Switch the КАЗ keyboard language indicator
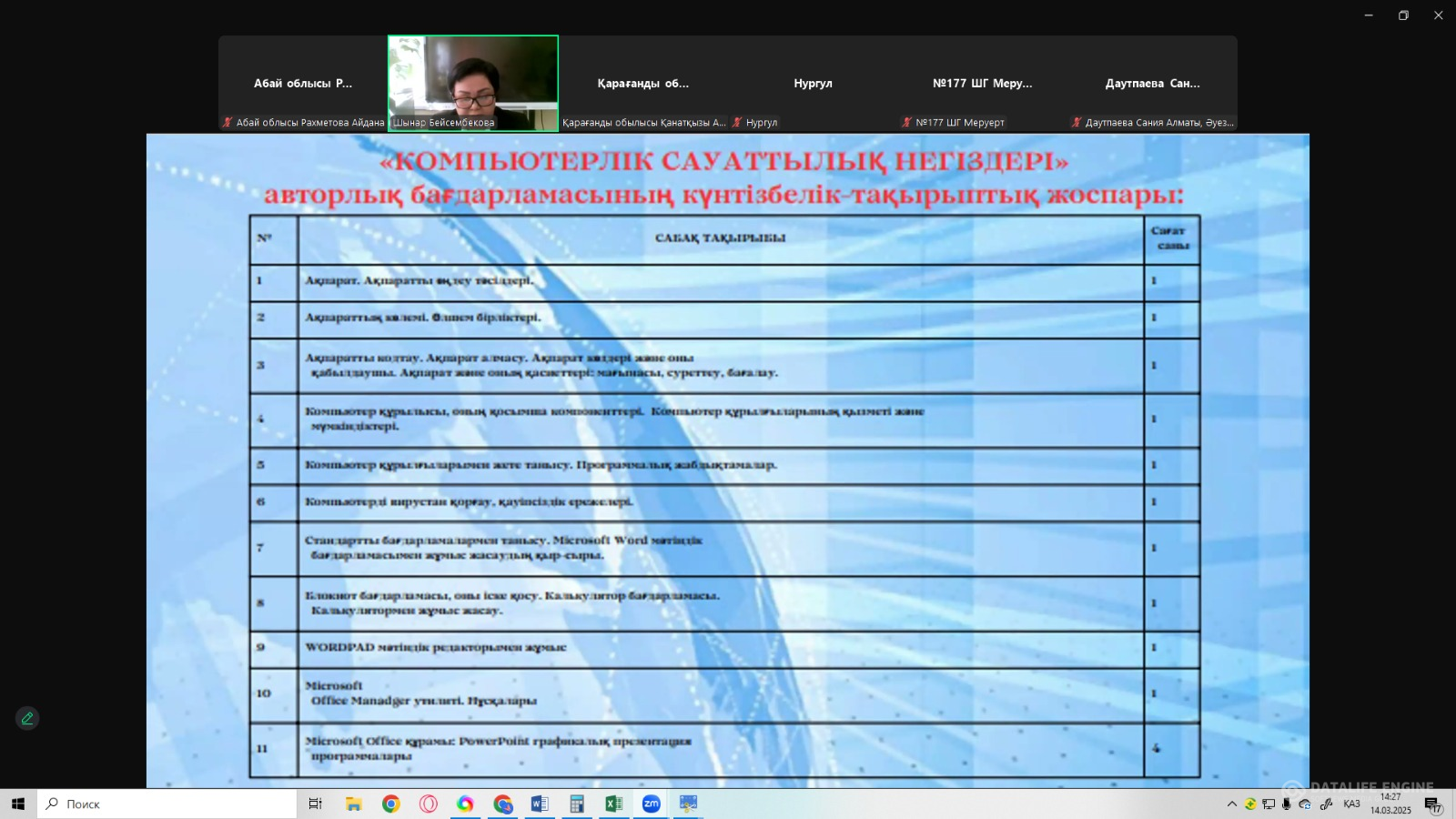 point(1351,804)
